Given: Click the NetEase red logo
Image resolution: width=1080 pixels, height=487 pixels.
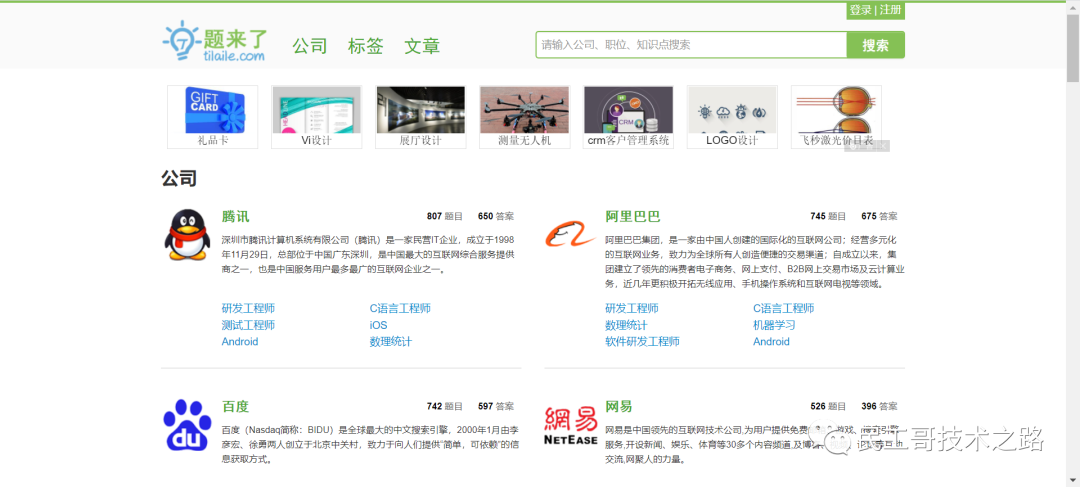Looking at the screenshot, I should [570, 427].
